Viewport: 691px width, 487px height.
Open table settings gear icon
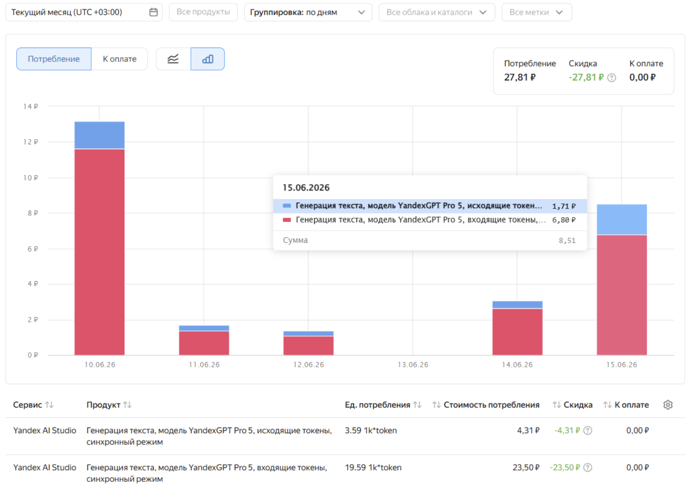click(668, 405)
